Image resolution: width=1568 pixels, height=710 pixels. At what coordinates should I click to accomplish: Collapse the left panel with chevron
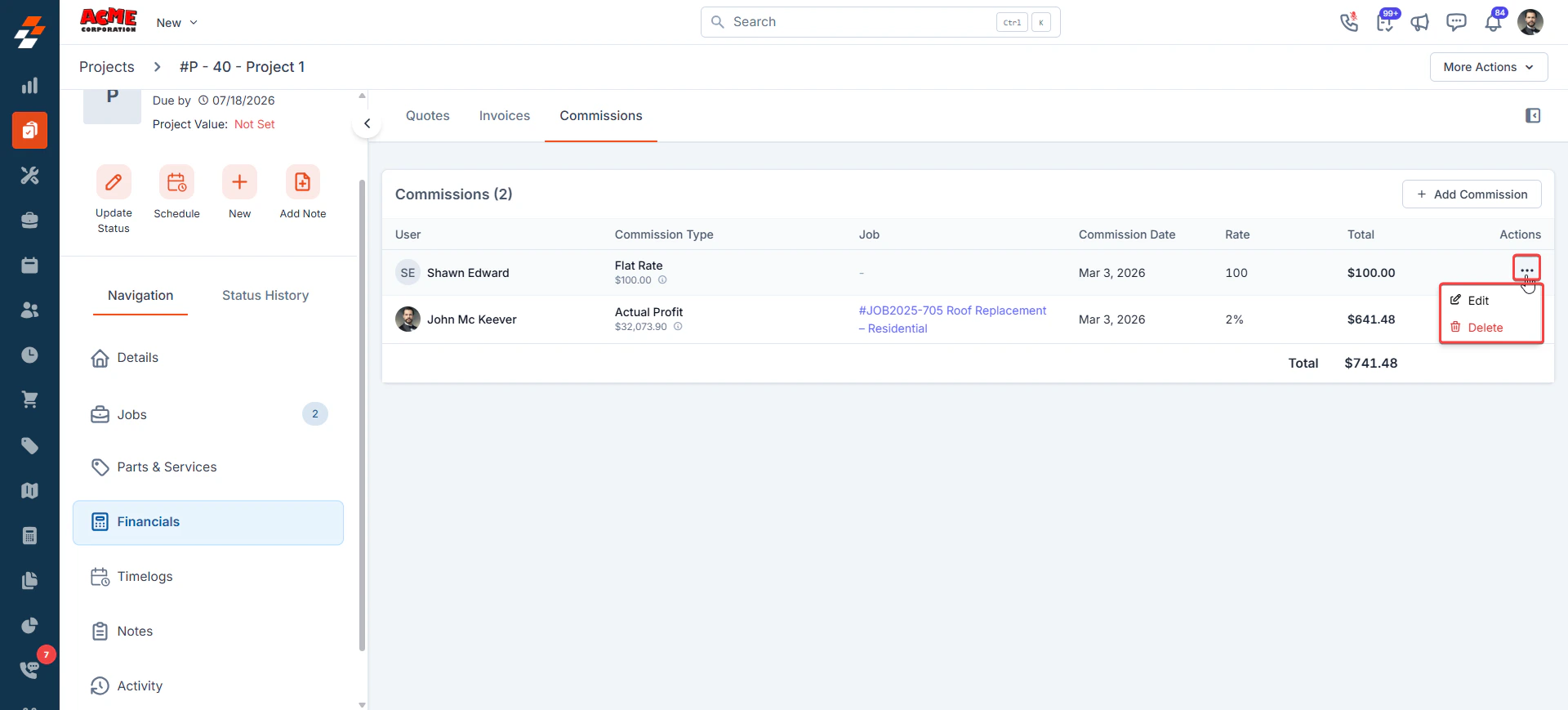pos(367,124)
